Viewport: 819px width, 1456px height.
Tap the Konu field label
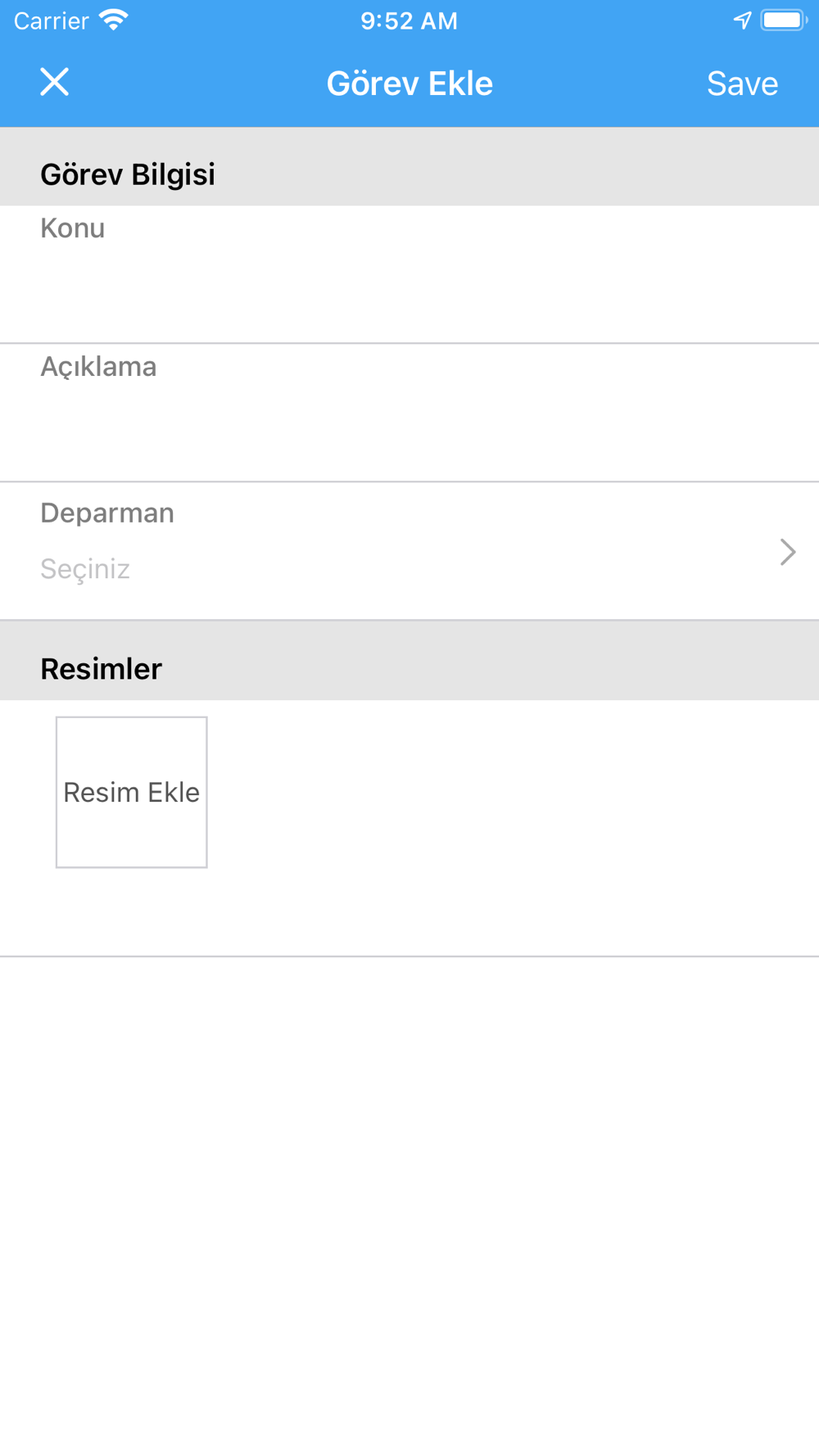pyautogui.click(x=72, y=228)
